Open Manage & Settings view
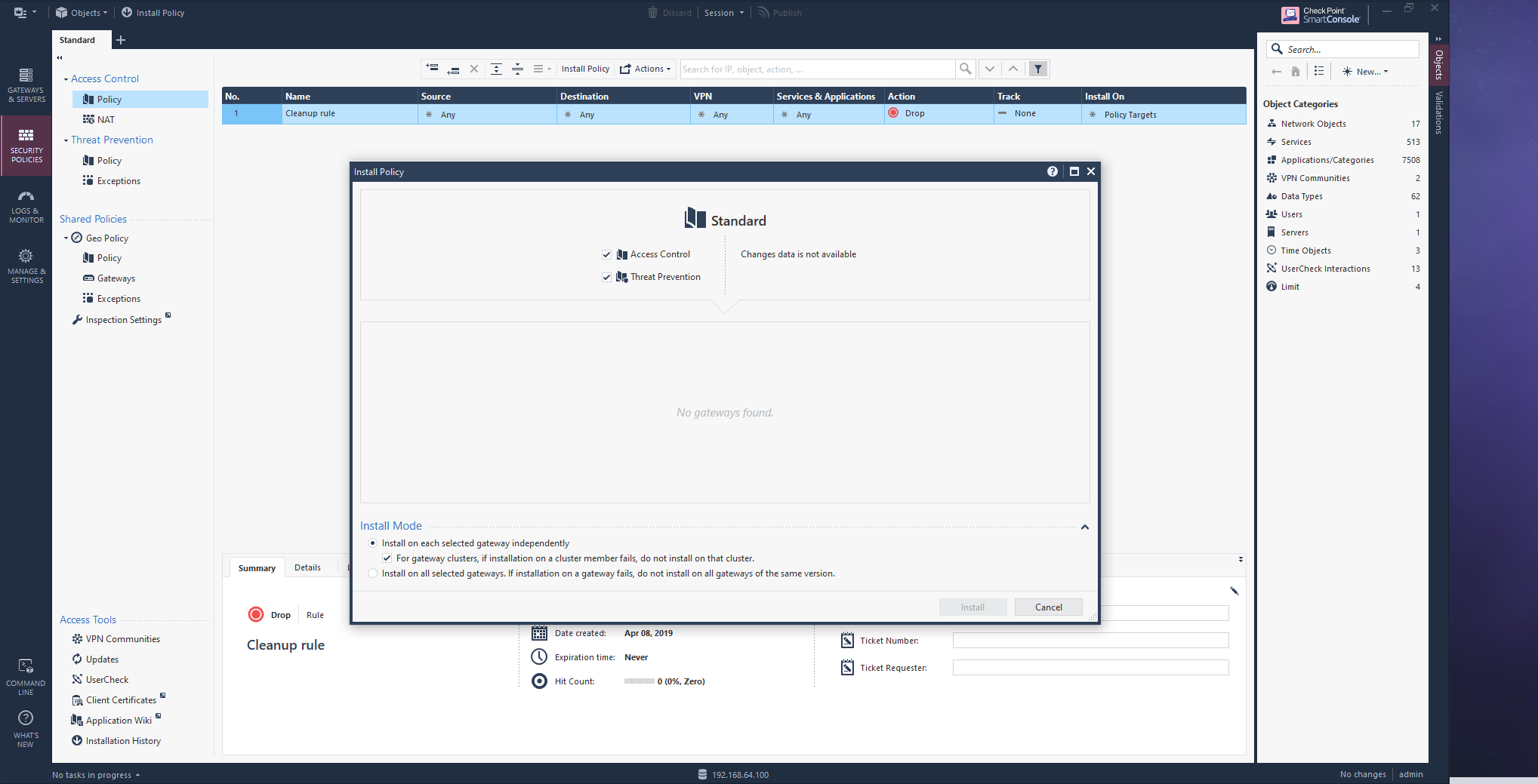Viewport: 1538px width, 784px height. 26,266
